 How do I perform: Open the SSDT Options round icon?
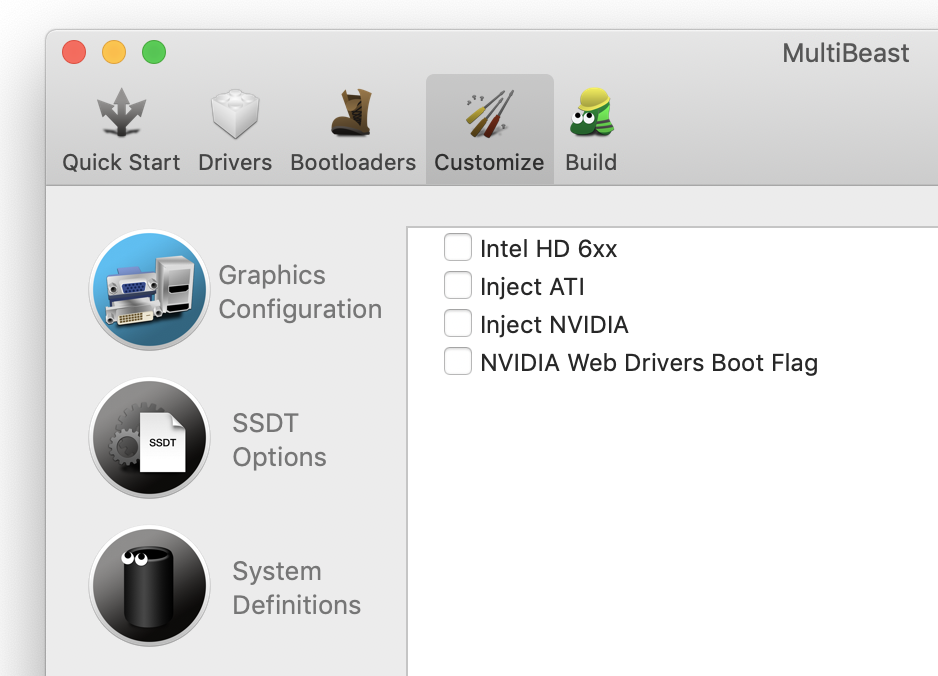coord(150,438)
